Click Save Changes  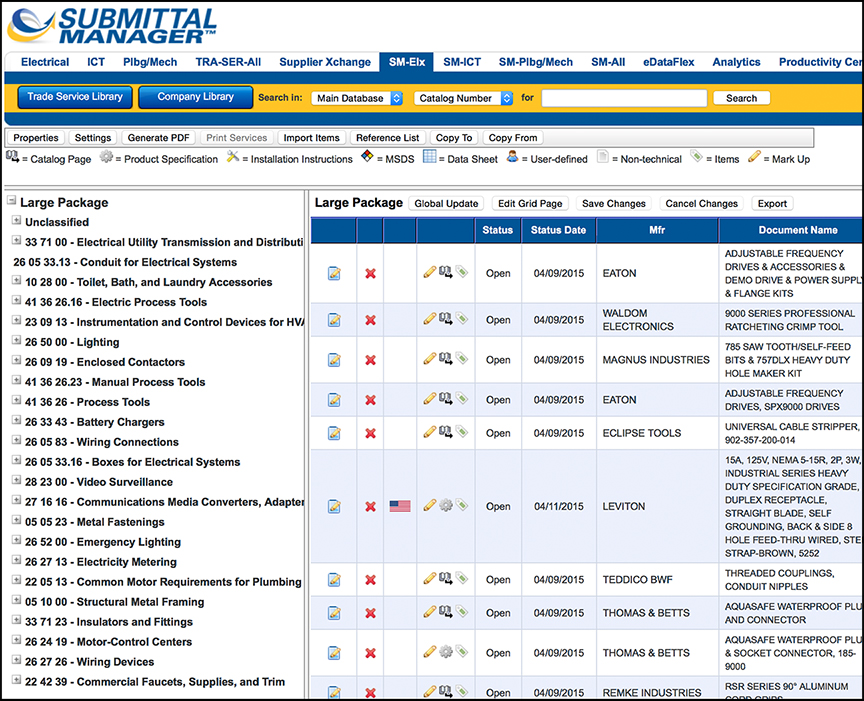tap(614, 203)
